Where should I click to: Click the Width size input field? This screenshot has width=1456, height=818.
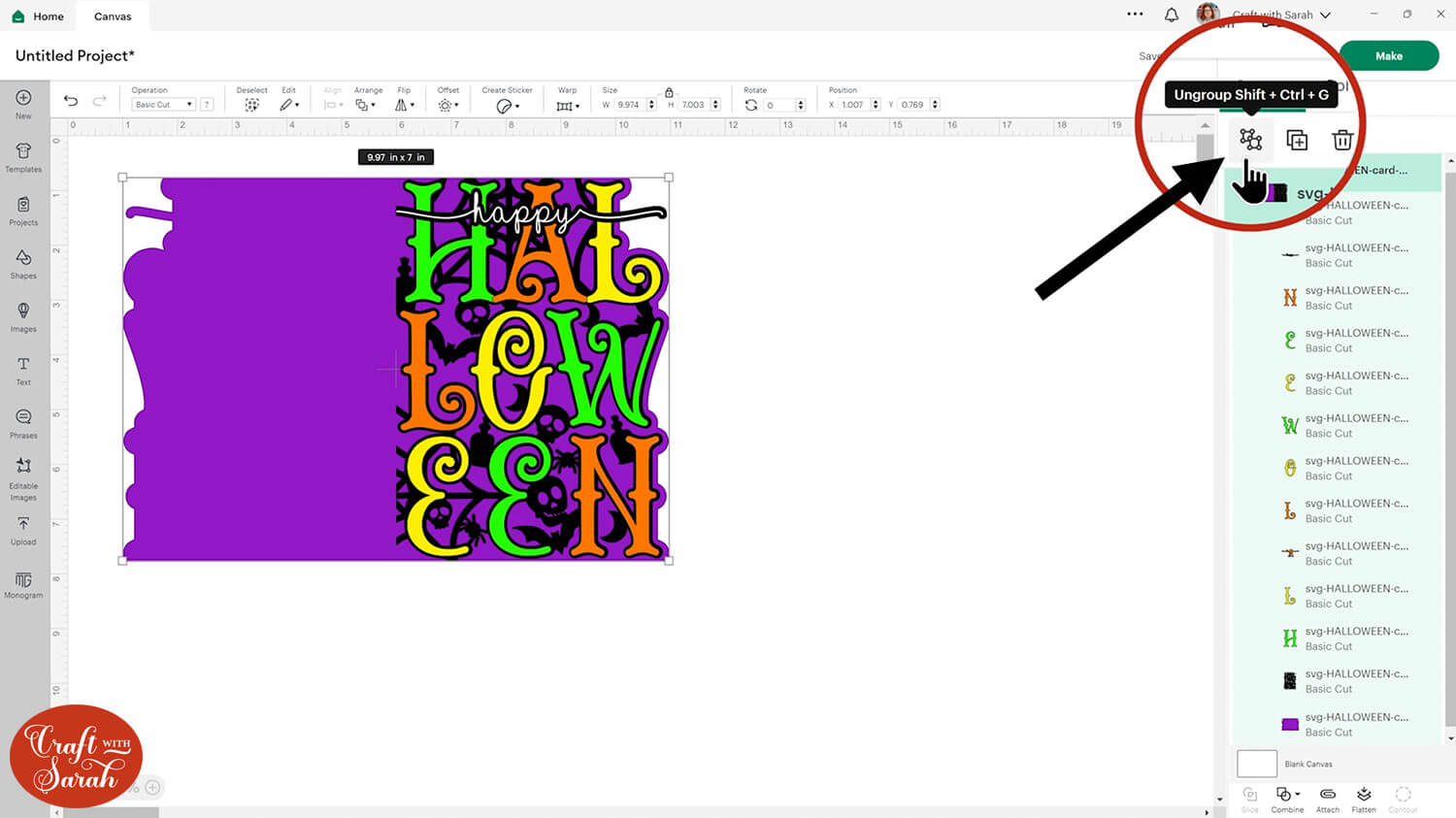[x=629, y=105]
